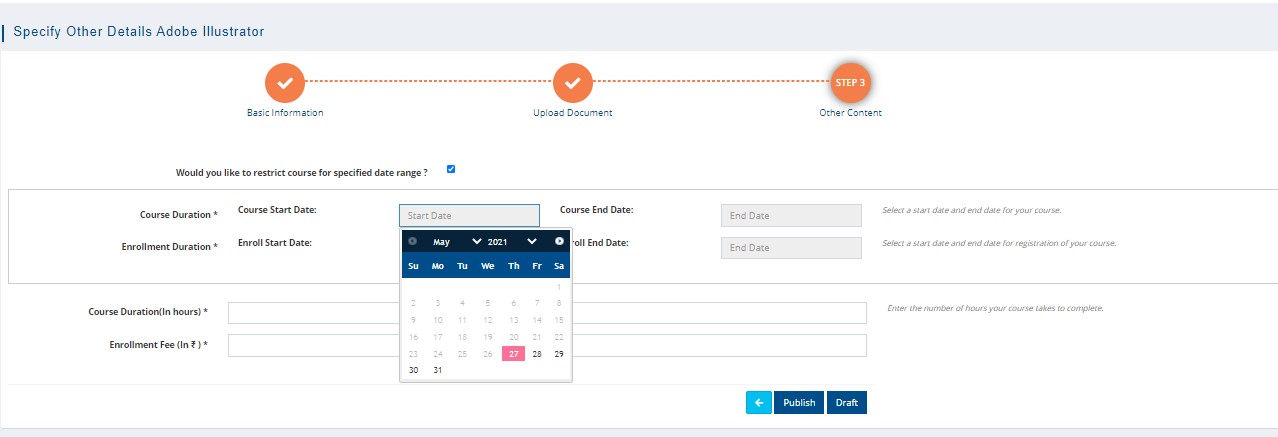This screenshot has width=1278, height=437.
Task: Click disabled date 26 in calendar
Action: tap(488, 353)
